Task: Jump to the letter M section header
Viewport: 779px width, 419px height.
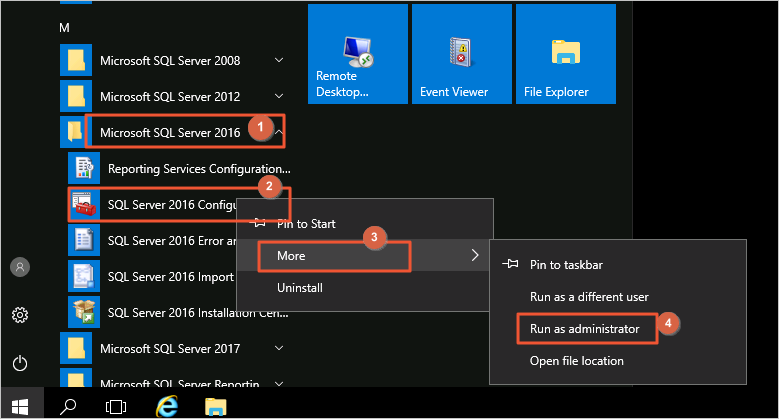Action: (64, 28)
